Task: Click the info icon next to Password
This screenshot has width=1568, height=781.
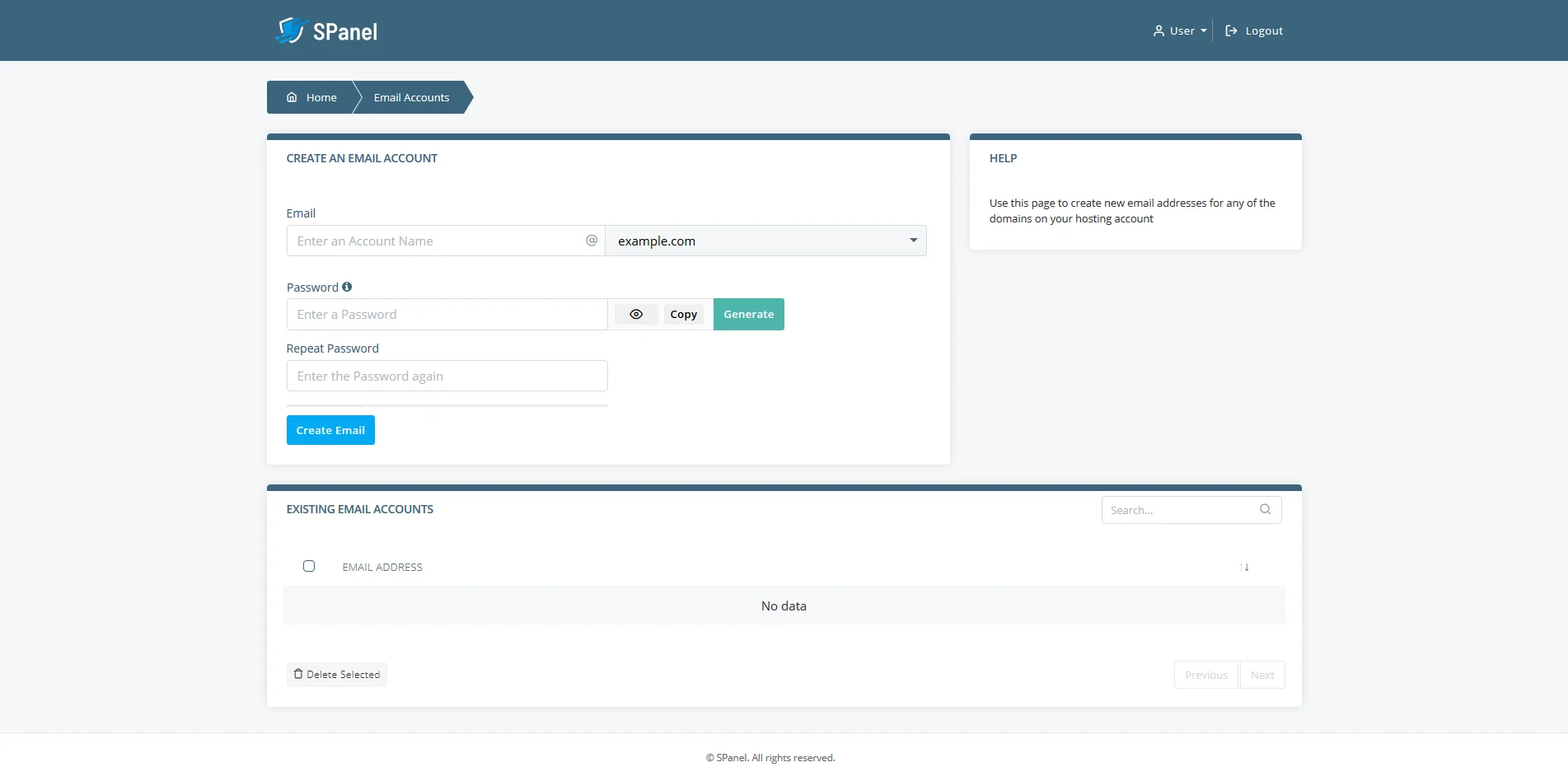Action: pos(347,287)
